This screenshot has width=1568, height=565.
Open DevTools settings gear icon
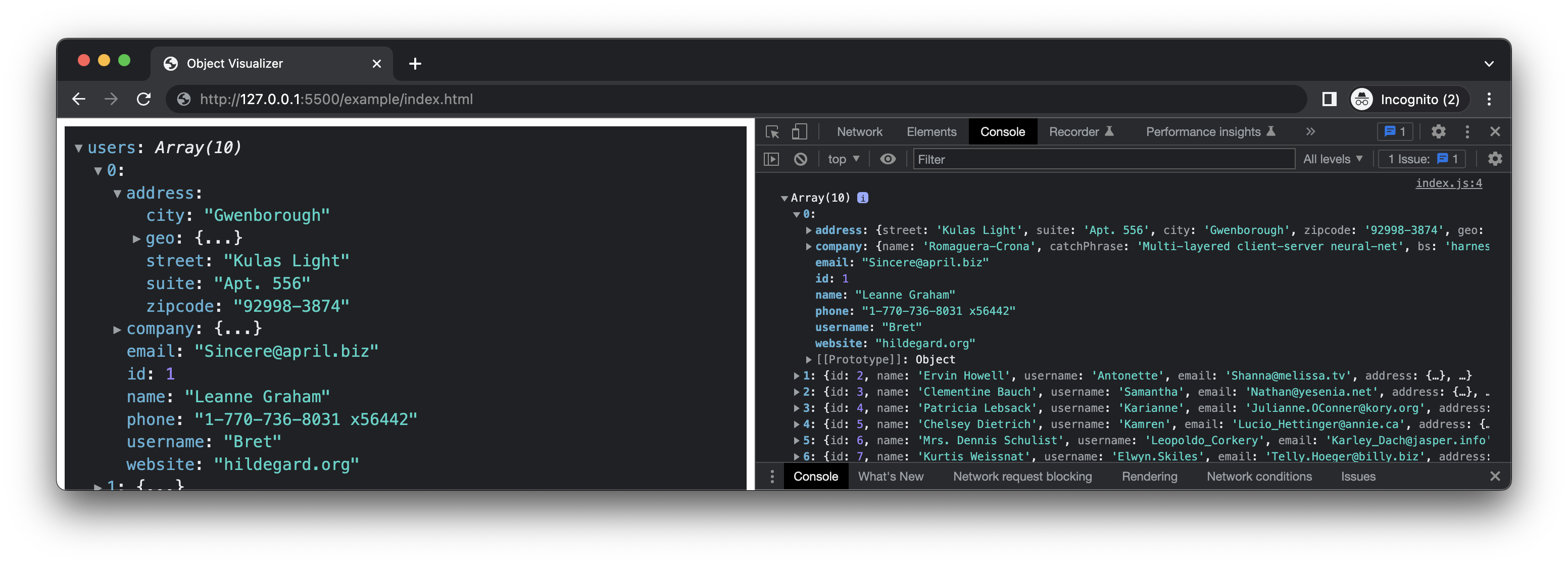tap(1438, 131)
